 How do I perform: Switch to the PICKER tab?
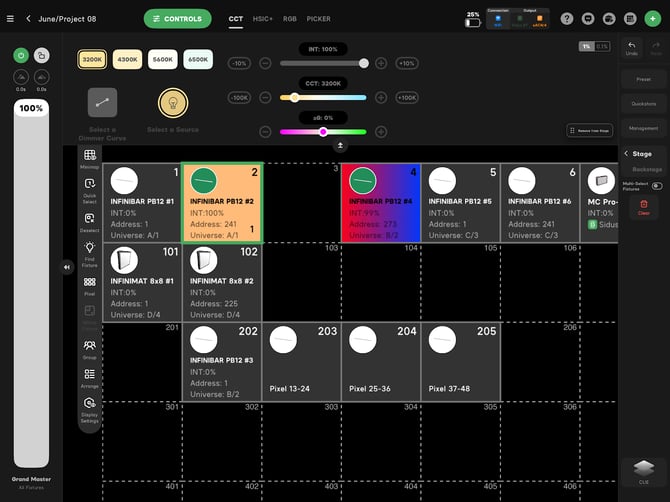318,19
